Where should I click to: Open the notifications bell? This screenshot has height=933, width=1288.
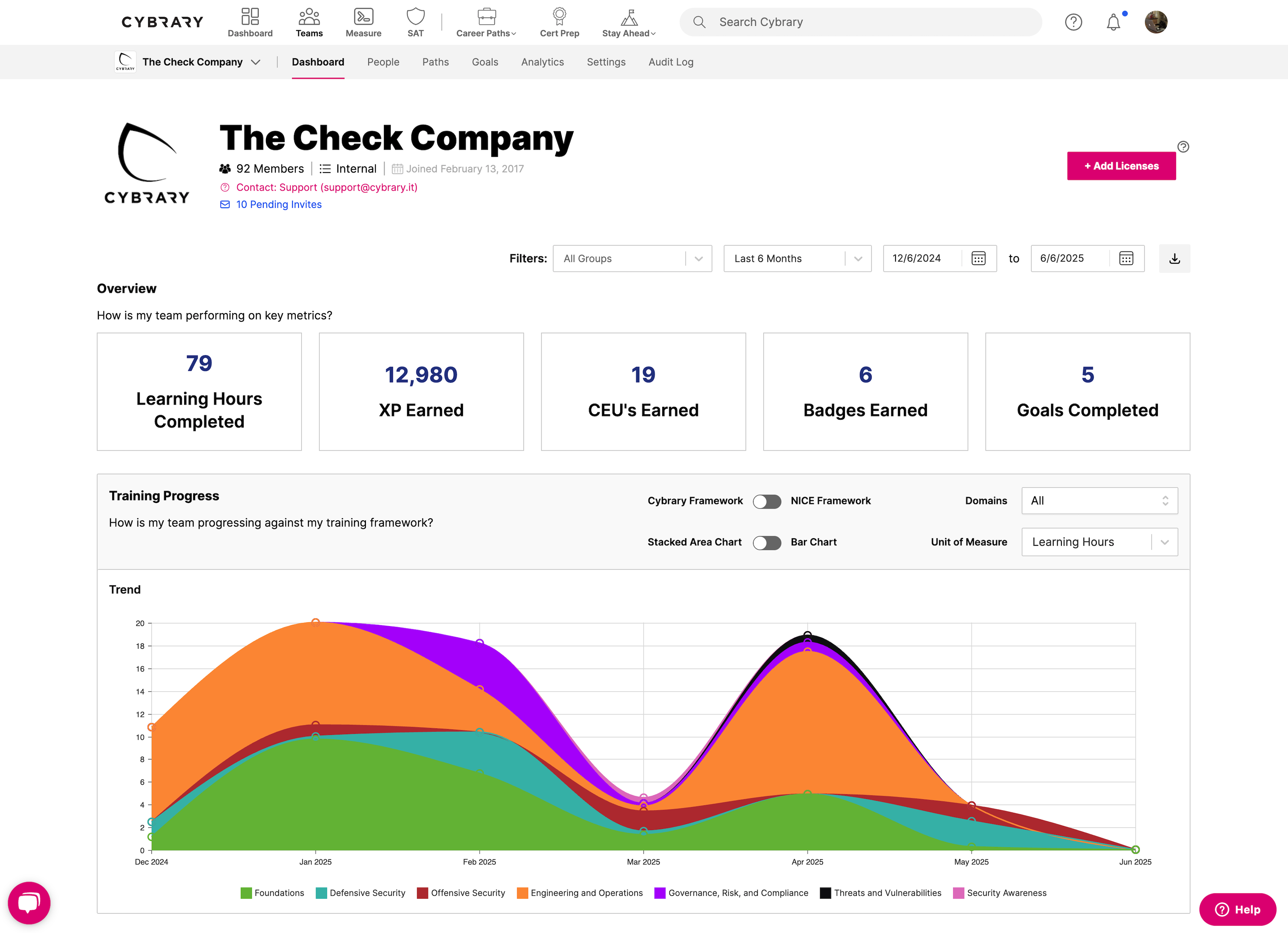coord(1114,22)
